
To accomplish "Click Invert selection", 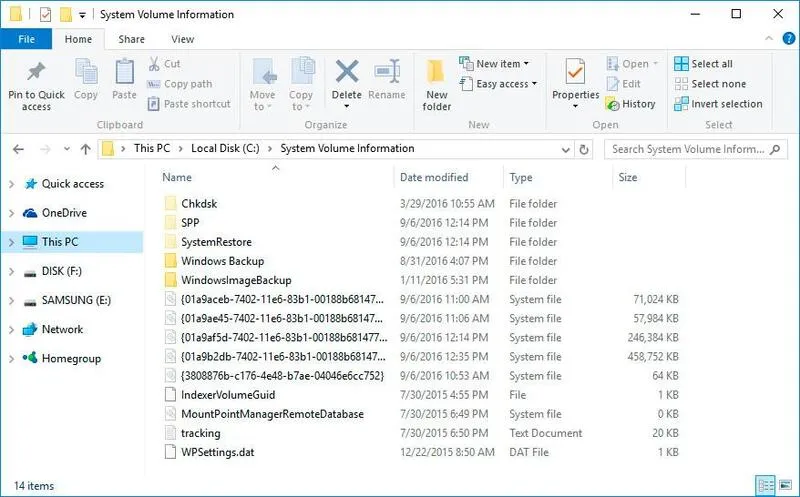I will click(x=717, y=104).
